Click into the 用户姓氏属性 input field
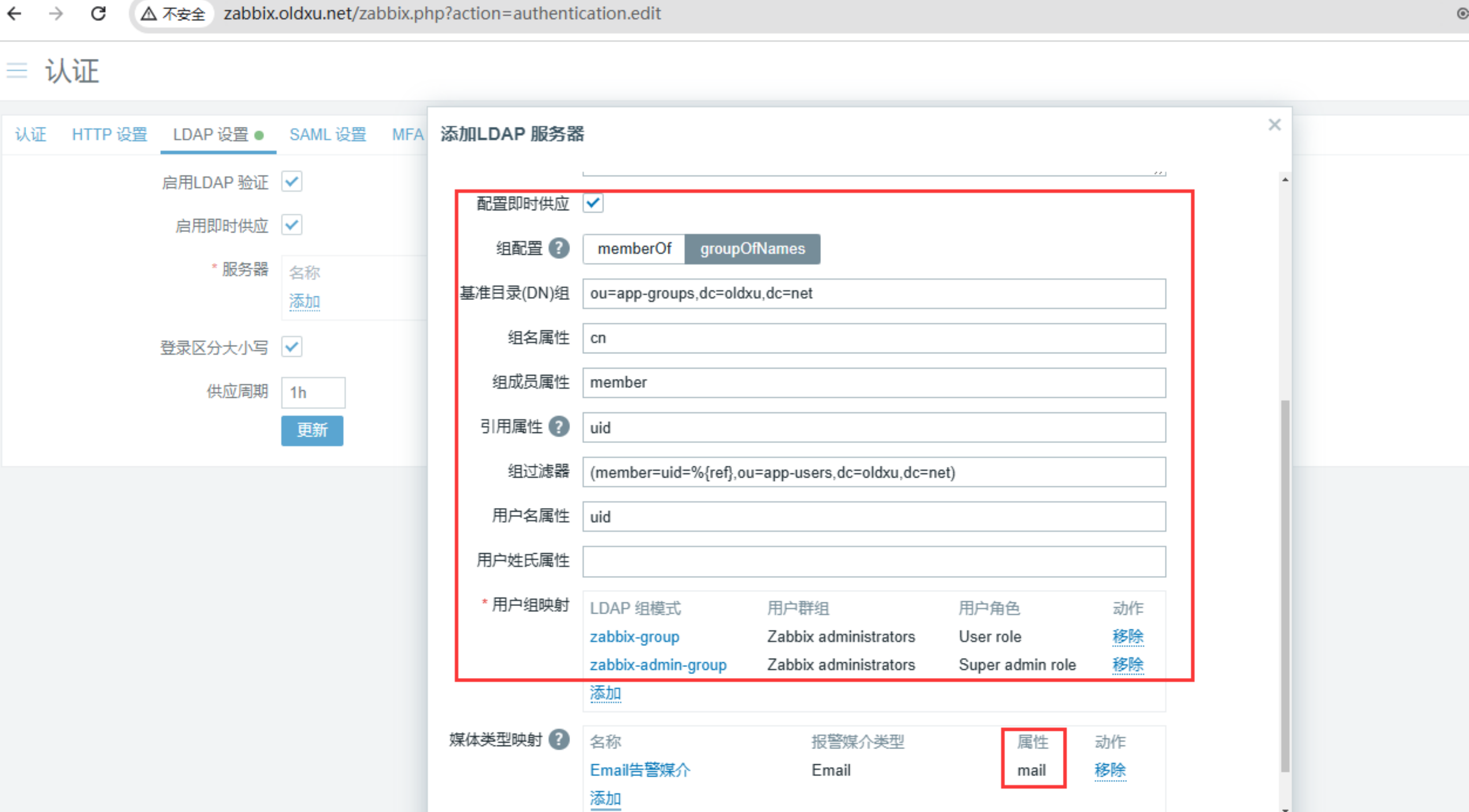The image size is (1469, 812). click(874, 561)
